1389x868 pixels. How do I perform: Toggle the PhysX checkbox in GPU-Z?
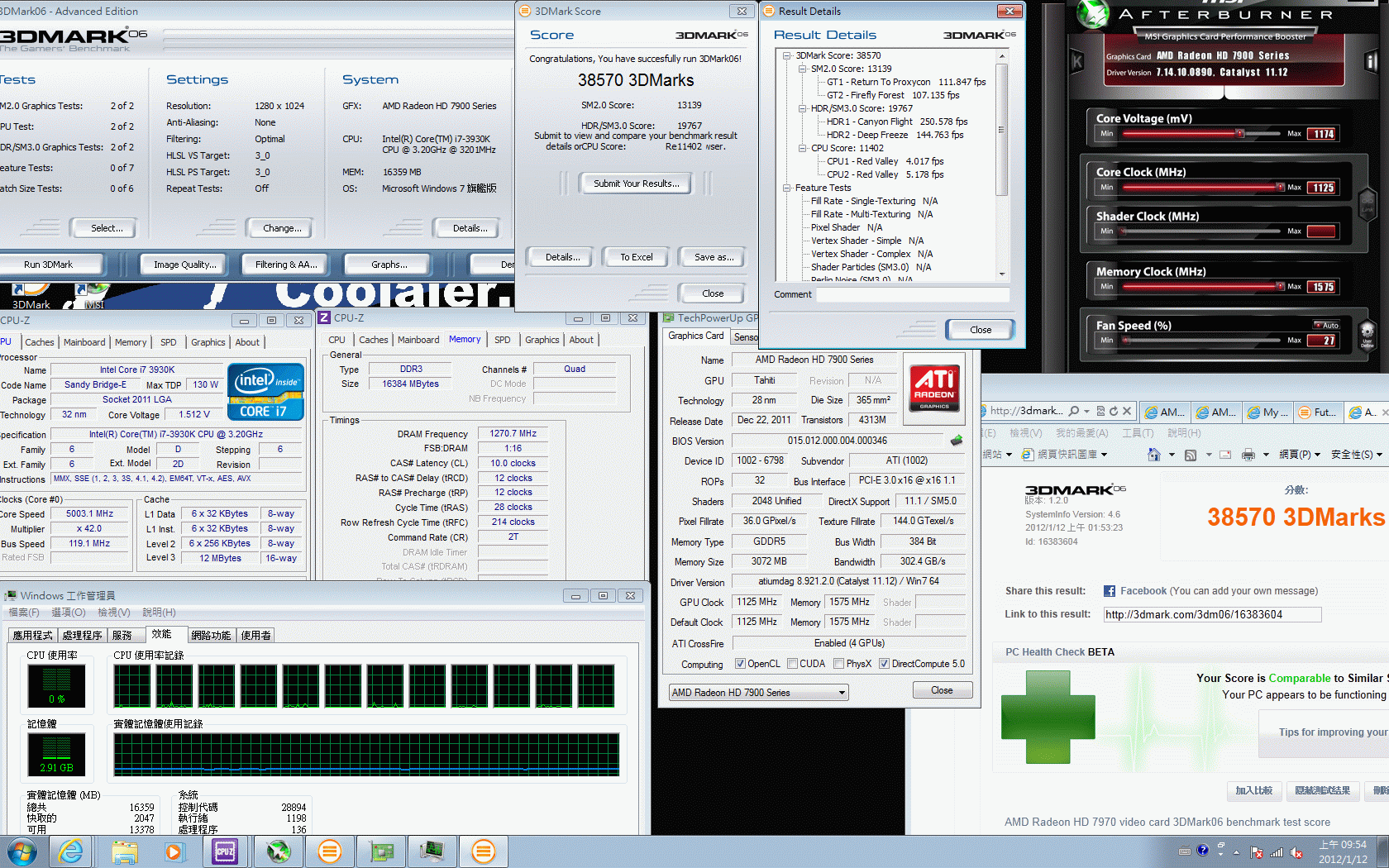pyautogui.click(x=839, y=664)
